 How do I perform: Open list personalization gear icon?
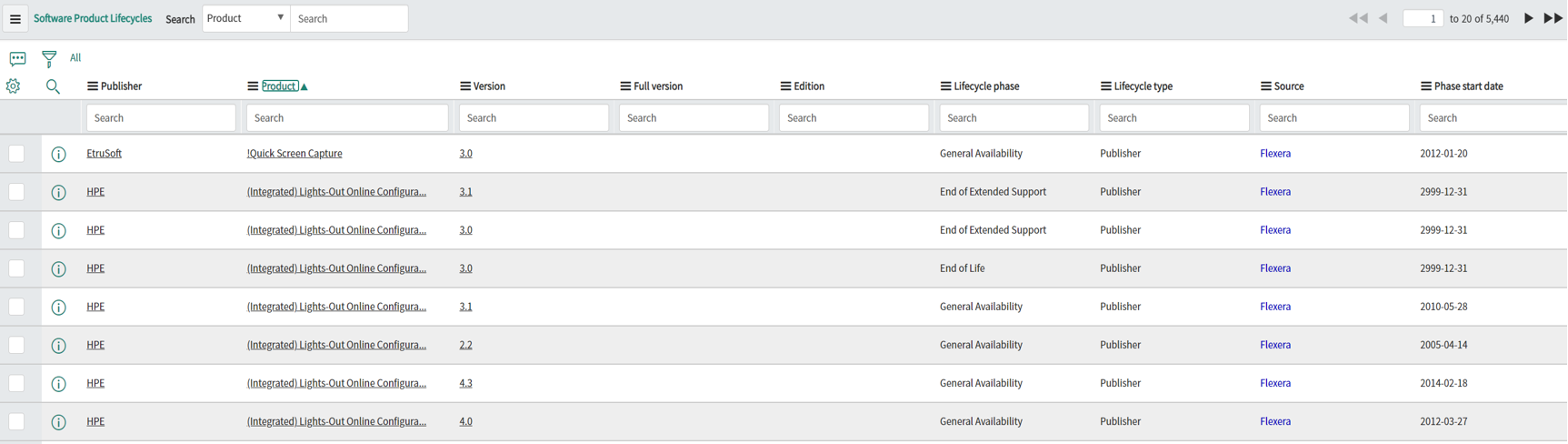(x=13, y=86)
